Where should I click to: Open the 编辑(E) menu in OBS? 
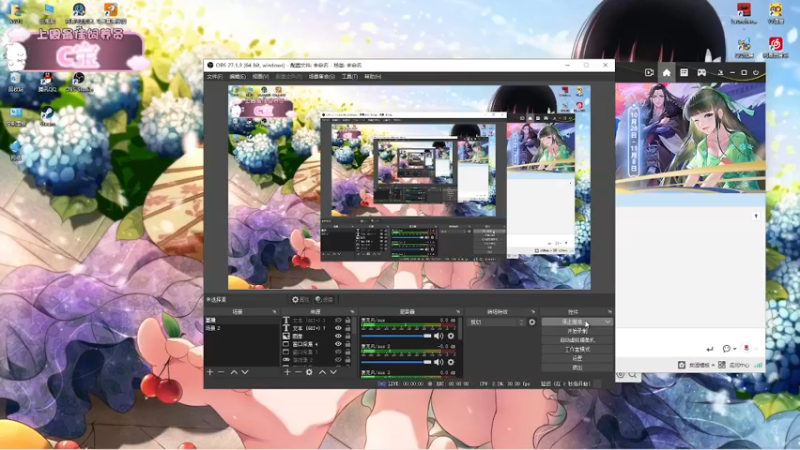(x=237, y=77)
